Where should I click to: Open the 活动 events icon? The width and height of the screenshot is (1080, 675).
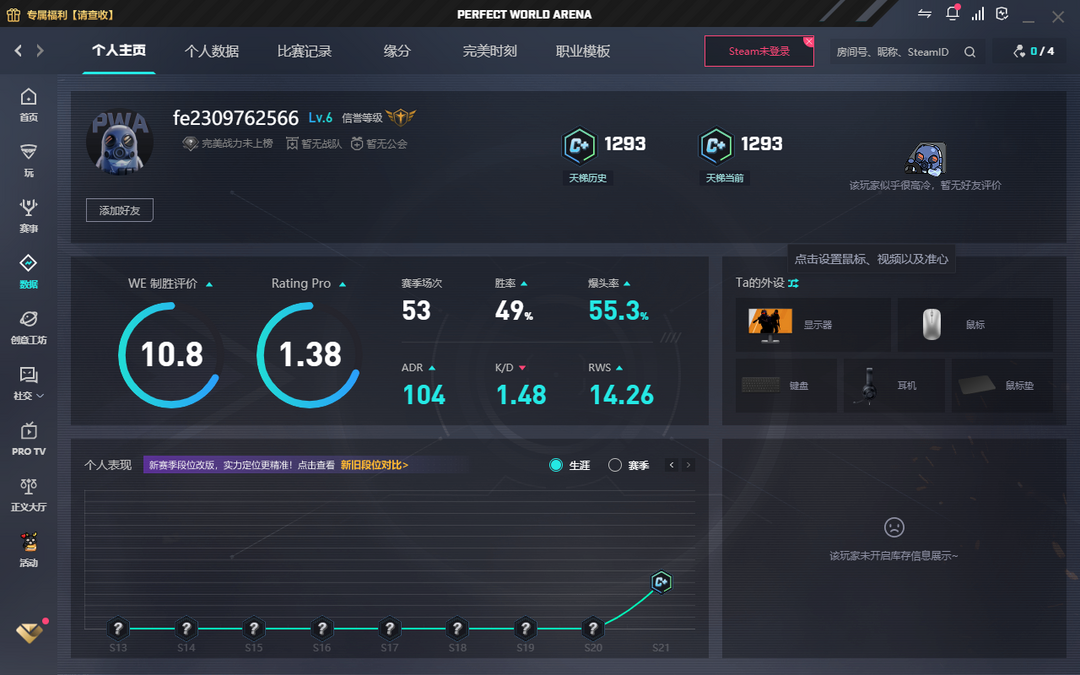(28, 548)
